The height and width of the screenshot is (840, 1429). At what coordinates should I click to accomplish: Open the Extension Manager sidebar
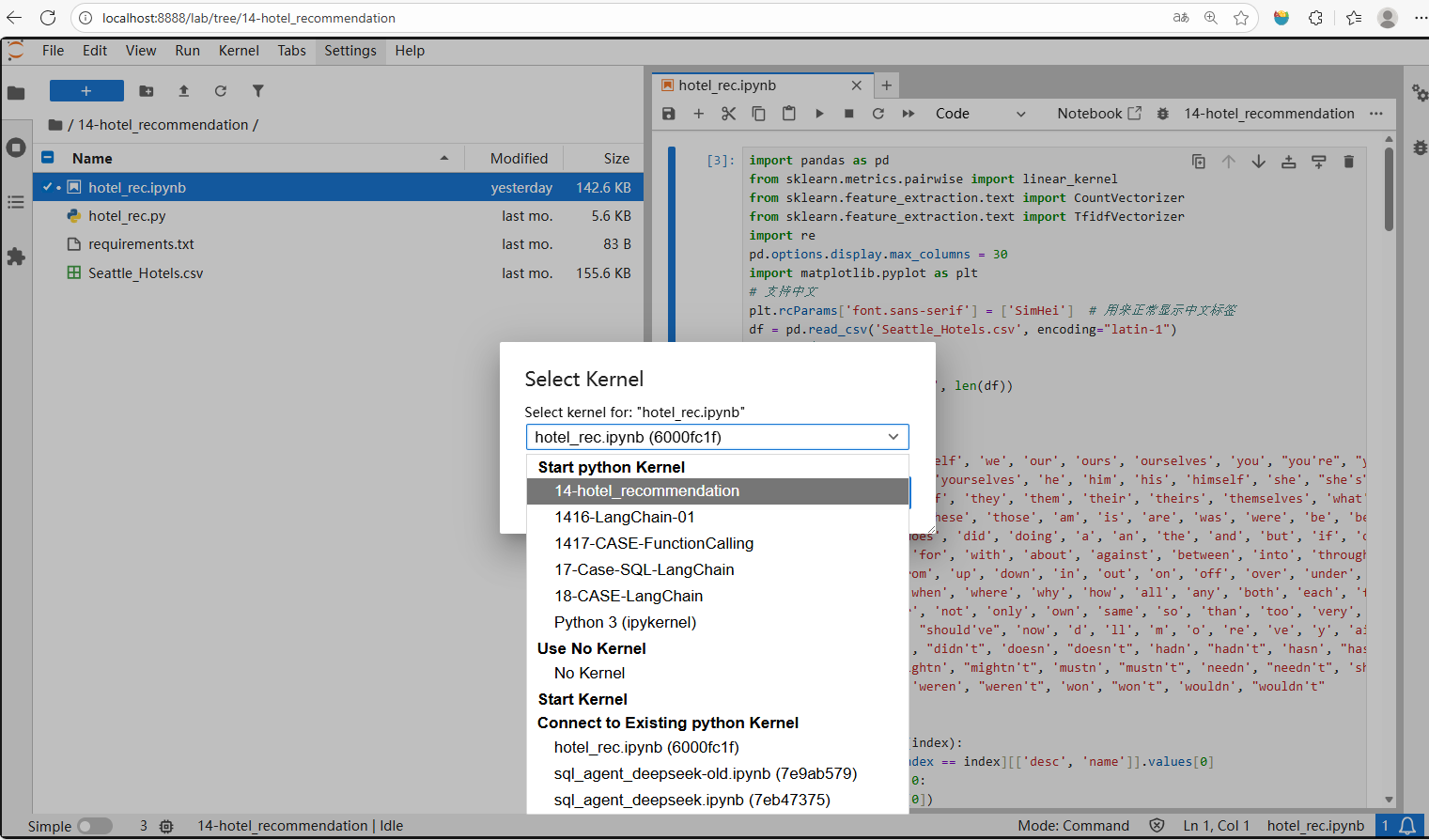point(16,257)
